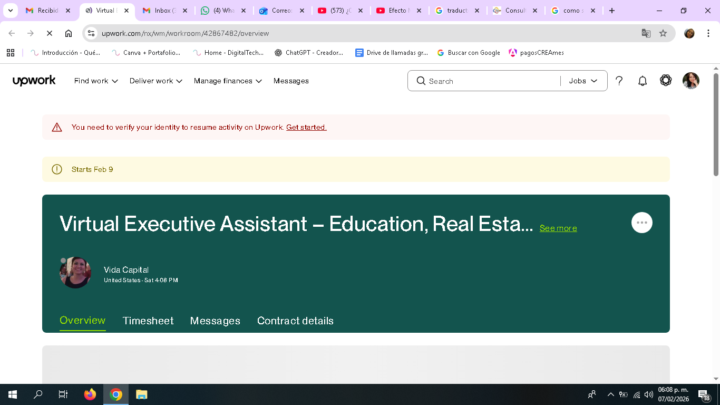This screenshot has width=720, height=405.
Task: Click the Vida Capital client photo
Action: [x=76, y=273]
